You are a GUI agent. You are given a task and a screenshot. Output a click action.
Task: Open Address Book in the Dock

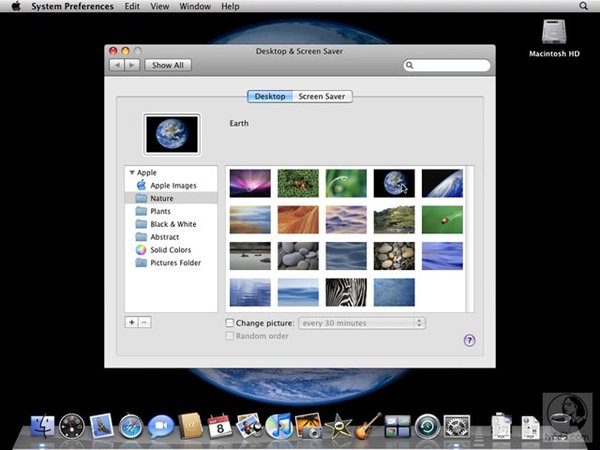click(x=191, y=426)
